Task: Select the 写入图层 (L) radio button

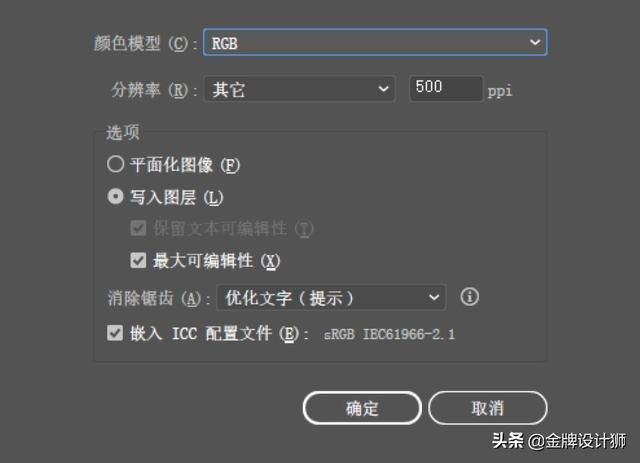Action: click(x=116, y=196)
